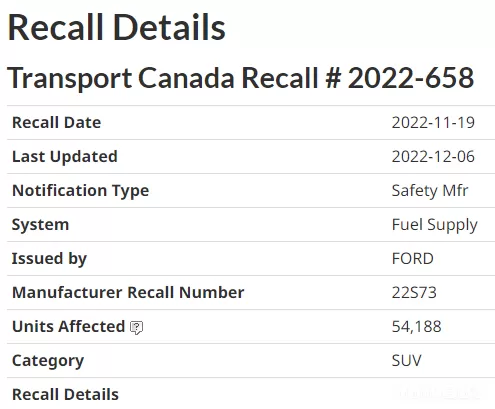Select the units affected count 54,188
Image resolution: width=495 pixels, height=409 pixels.
[x=416, y=327]
